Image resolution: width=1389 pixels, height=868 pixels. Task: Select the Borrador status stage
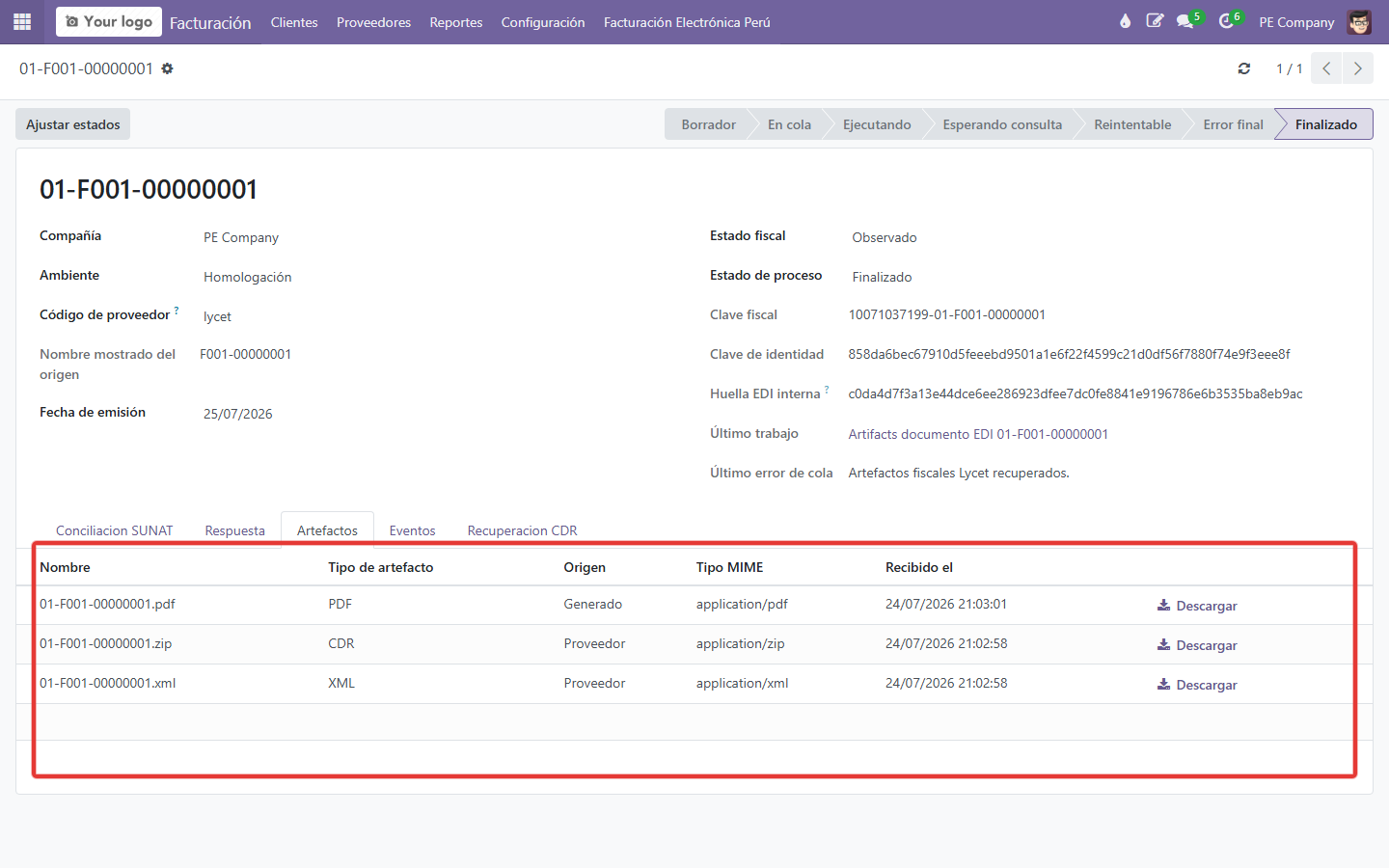[708, 124]
